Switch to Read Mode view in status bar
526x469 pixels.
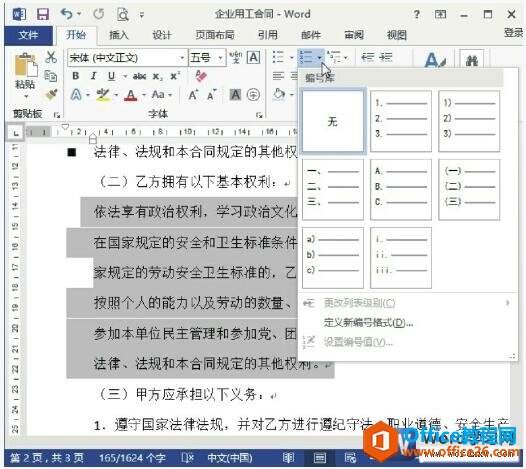pyautogui.click(x=288, y=458)
